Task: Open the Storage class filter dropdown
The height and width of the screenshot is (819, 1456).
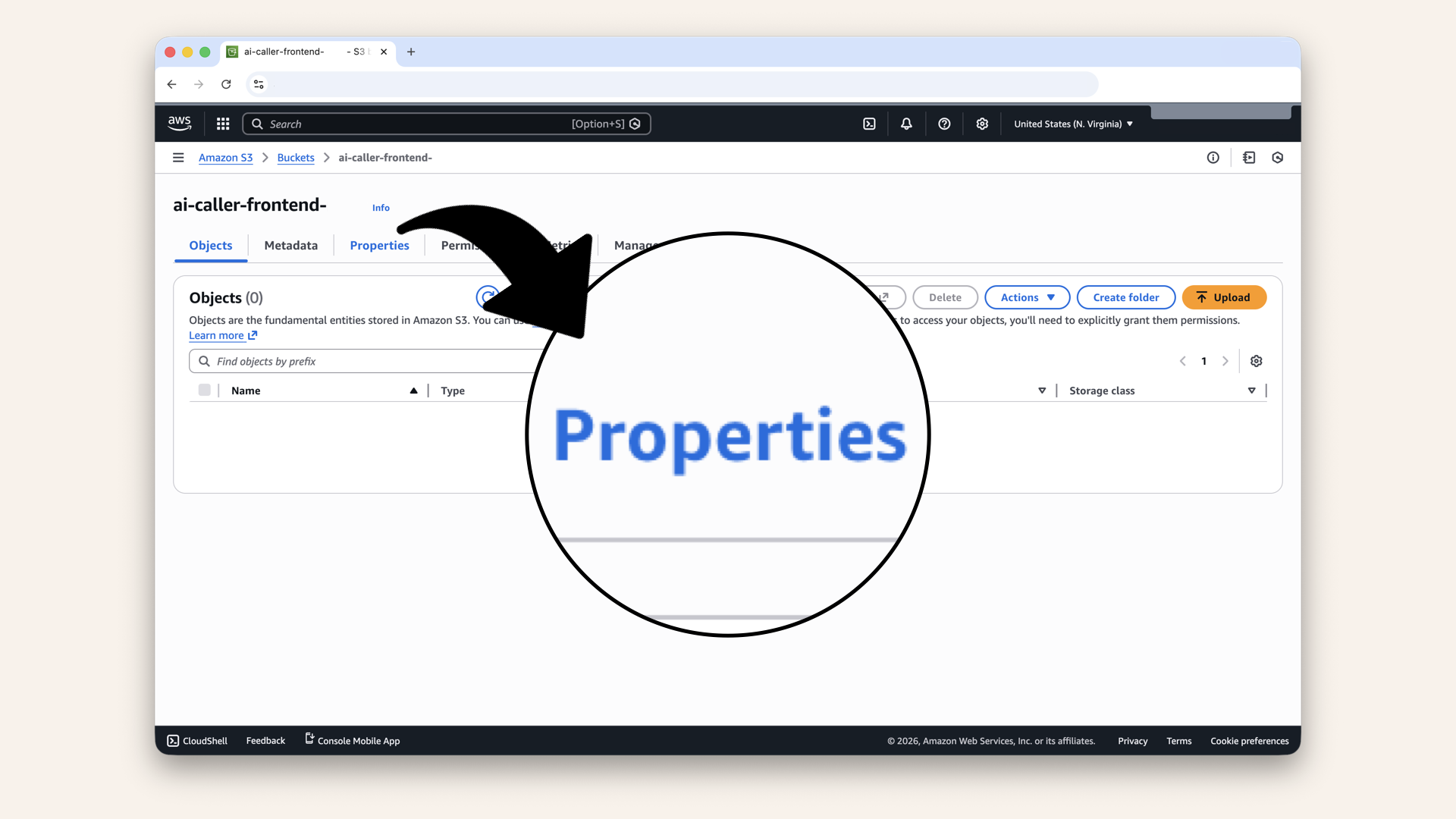Action: point(1251,390)
